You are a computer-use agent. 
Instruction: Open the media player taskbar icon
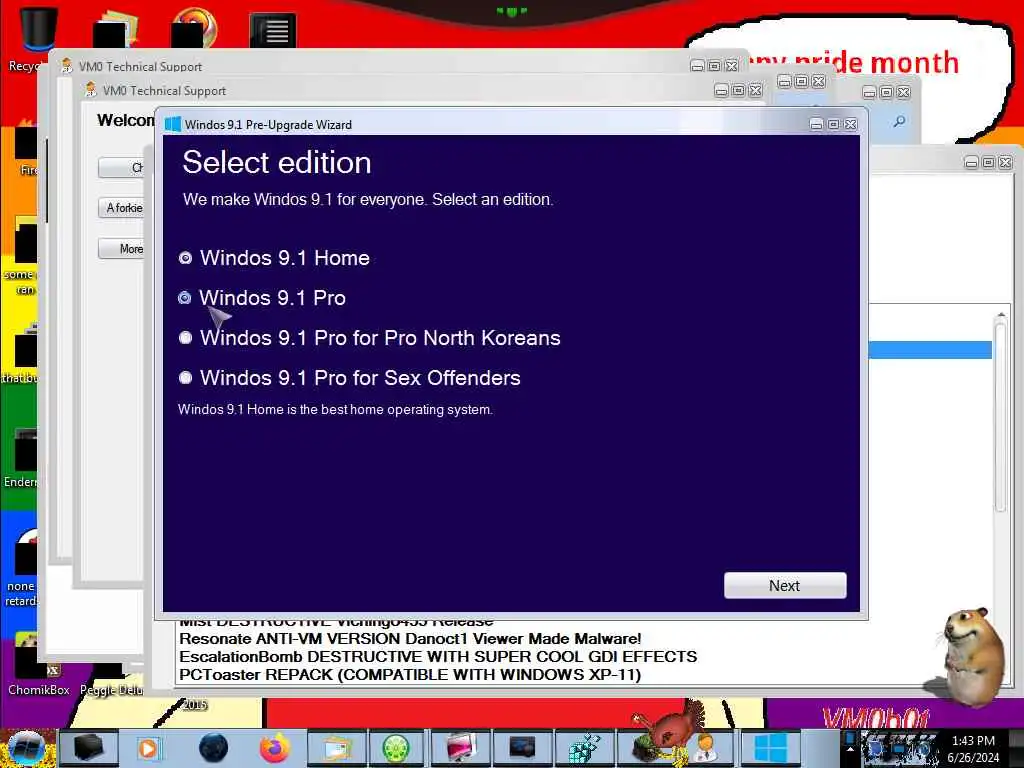tap(148, 748)
